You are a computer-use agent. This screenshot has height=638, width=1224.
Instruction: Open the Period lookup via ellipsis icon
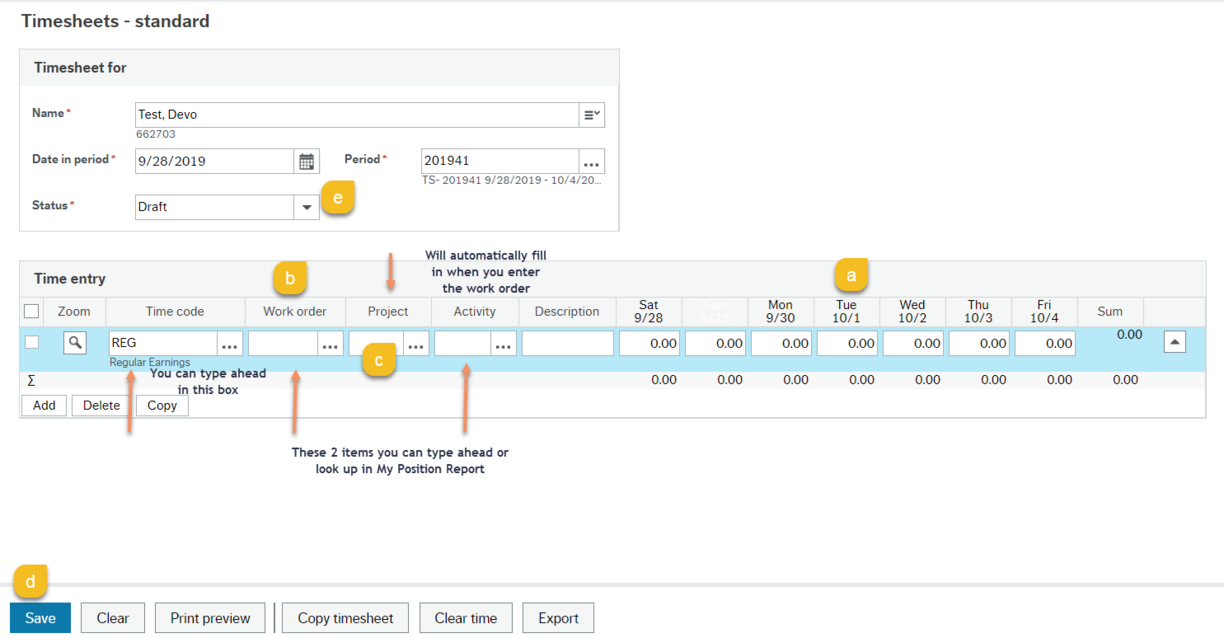point(591,161)
